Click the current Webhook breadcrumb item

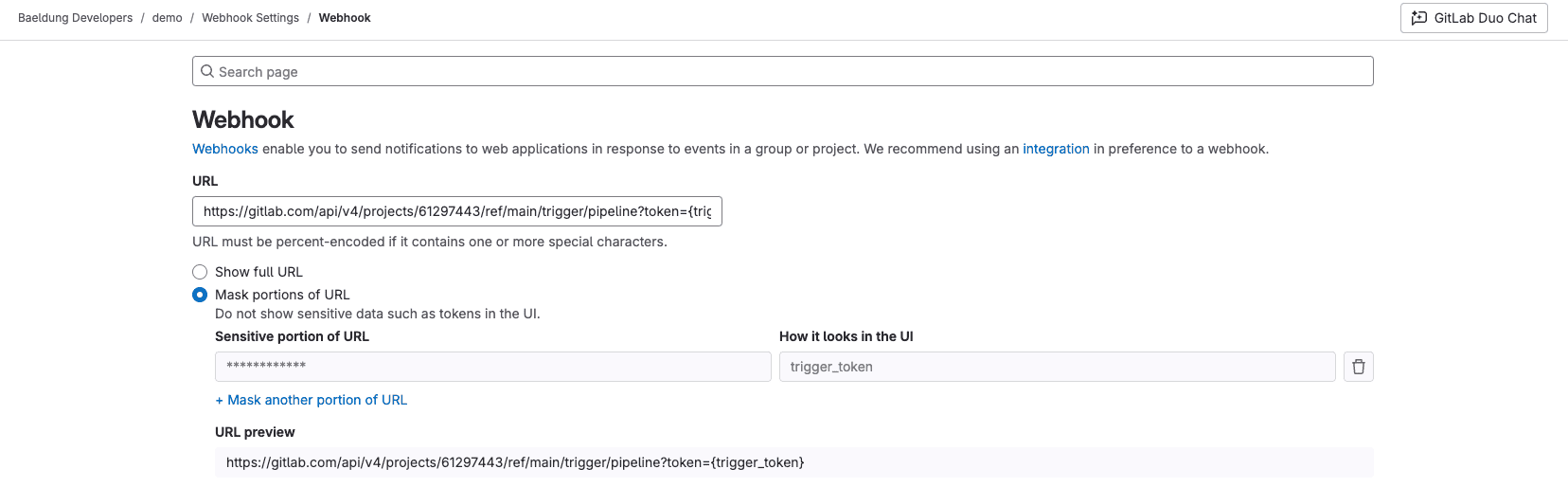[x=345, y=18]
